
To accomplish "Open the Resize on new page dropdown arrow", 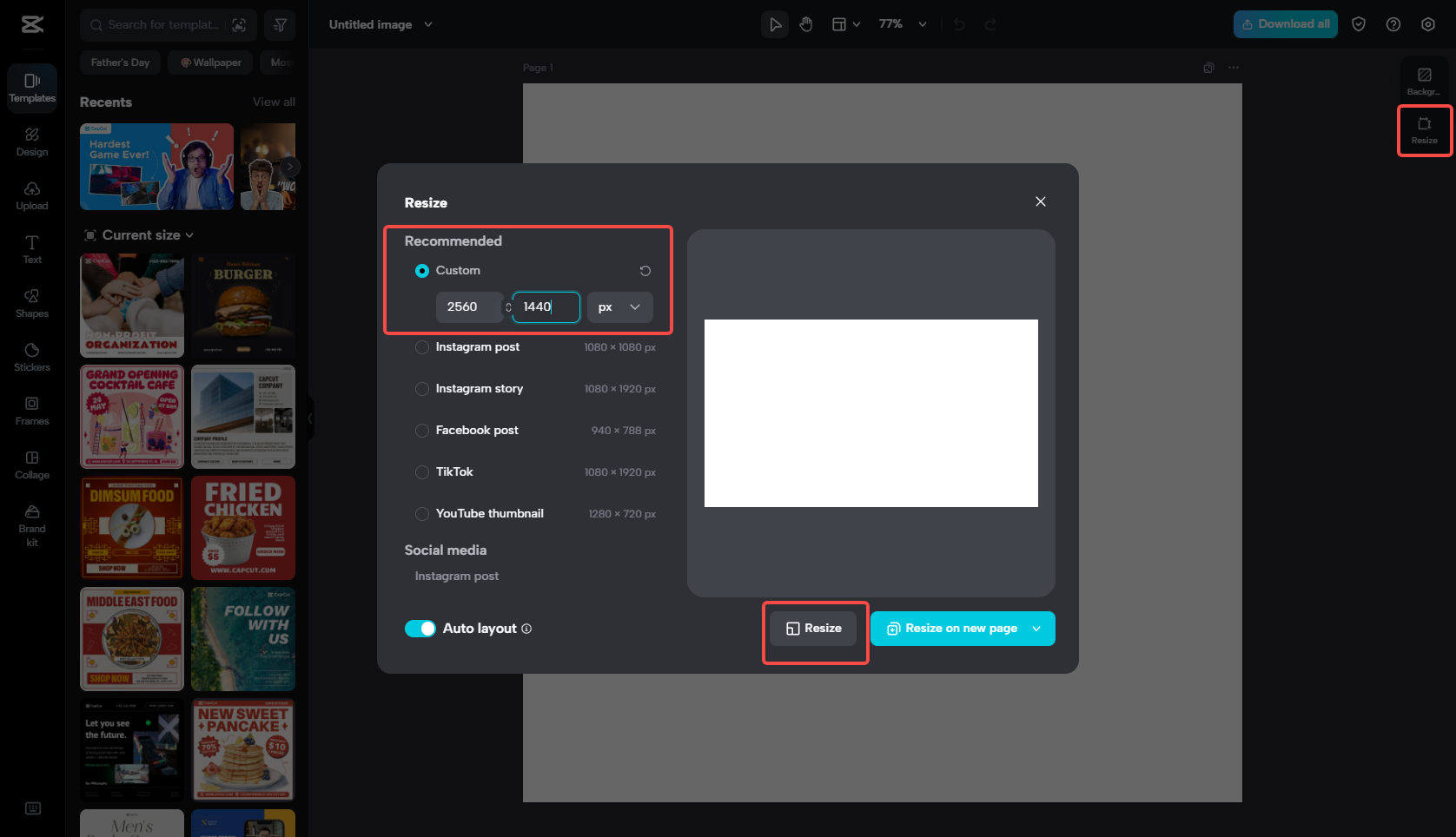I will click(x=1034, y=628).
